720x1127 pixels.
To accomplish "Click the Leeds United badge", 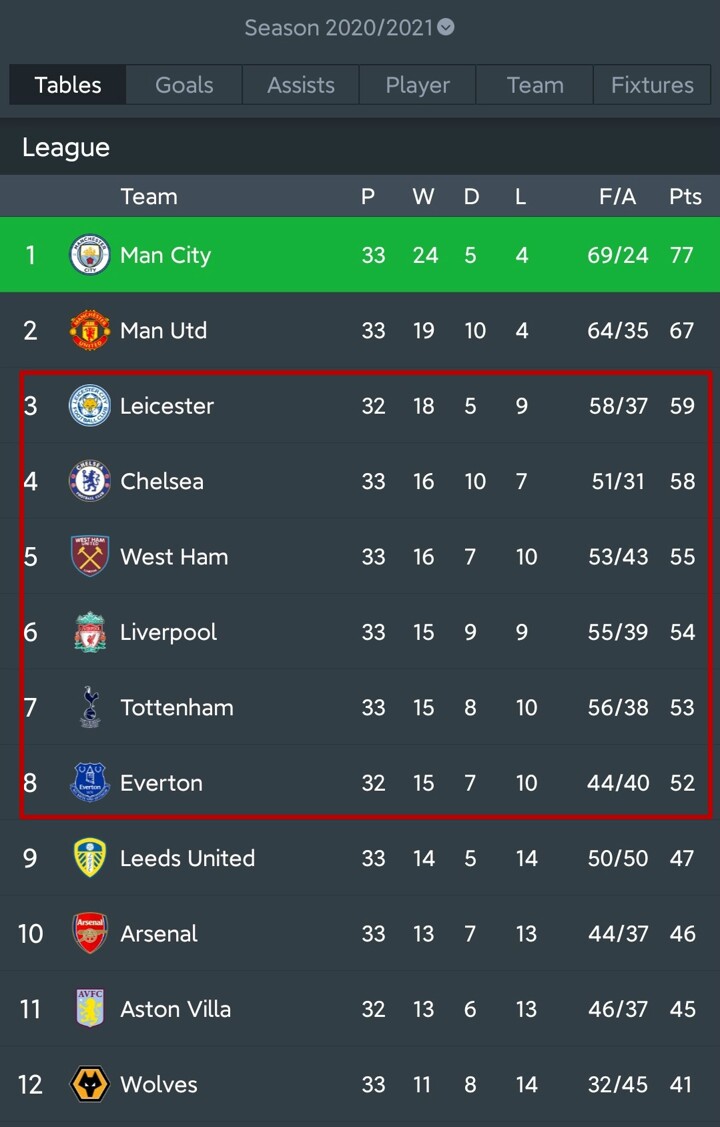I will pyautogui.click(x=89, y=858).
